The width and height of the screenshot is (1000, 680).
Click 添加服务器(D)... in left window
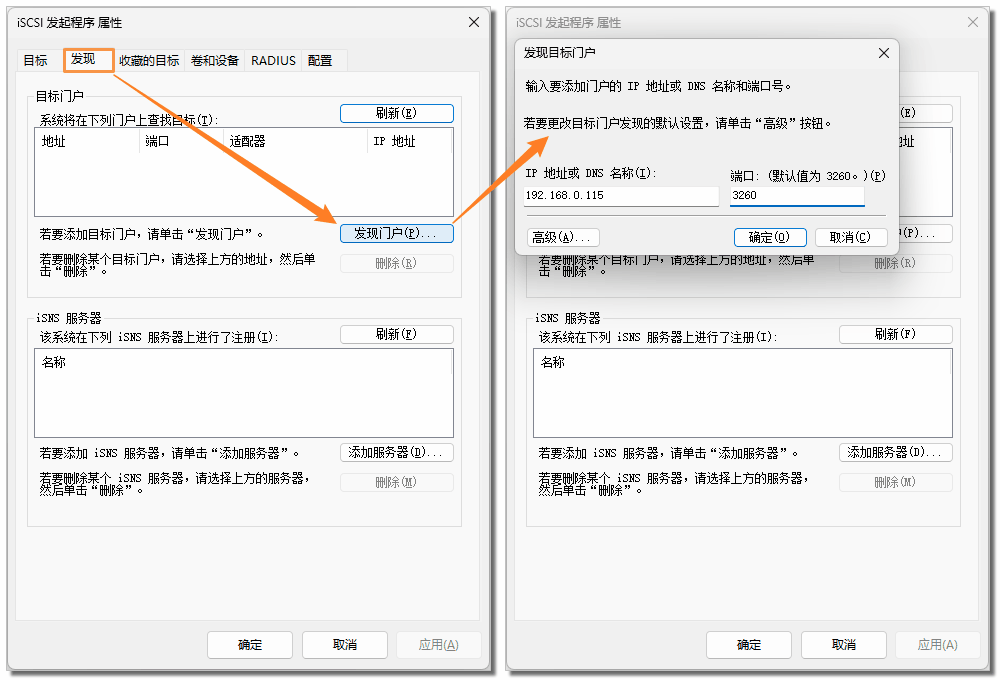click(397, 452)
